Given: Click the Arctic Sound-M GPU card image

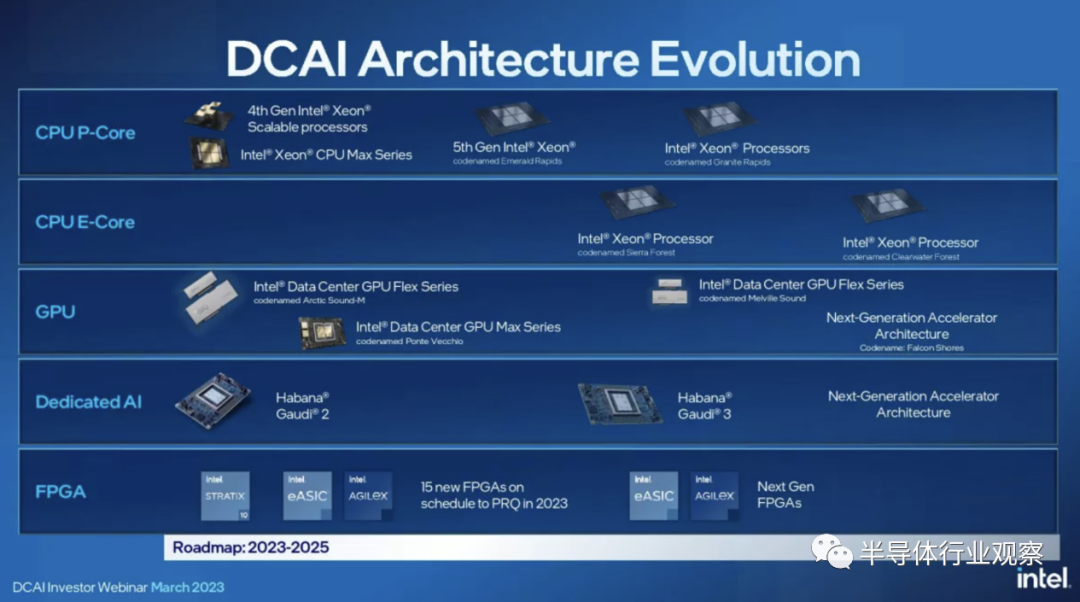Looking at the screenshot, I should [211, 297].
